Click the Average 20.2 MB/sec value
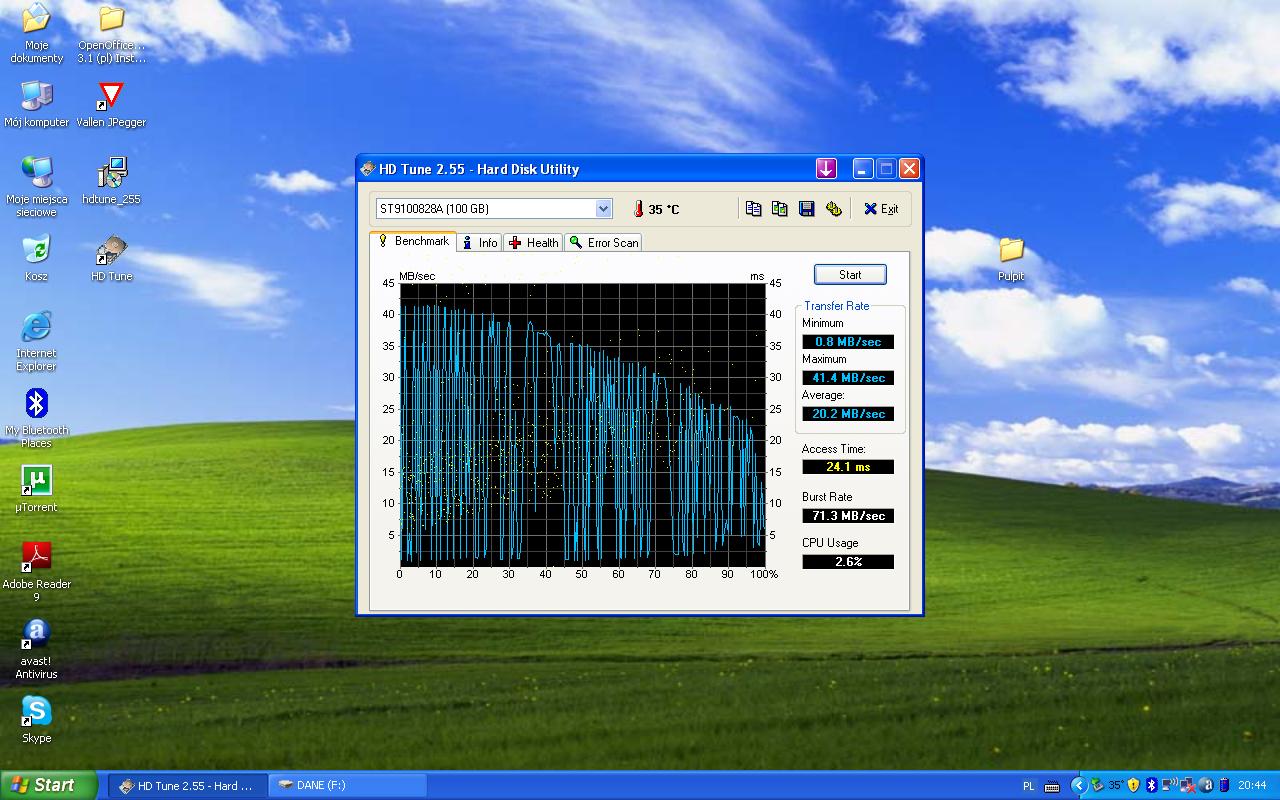The image size is (1280, 800). point(848,414)
